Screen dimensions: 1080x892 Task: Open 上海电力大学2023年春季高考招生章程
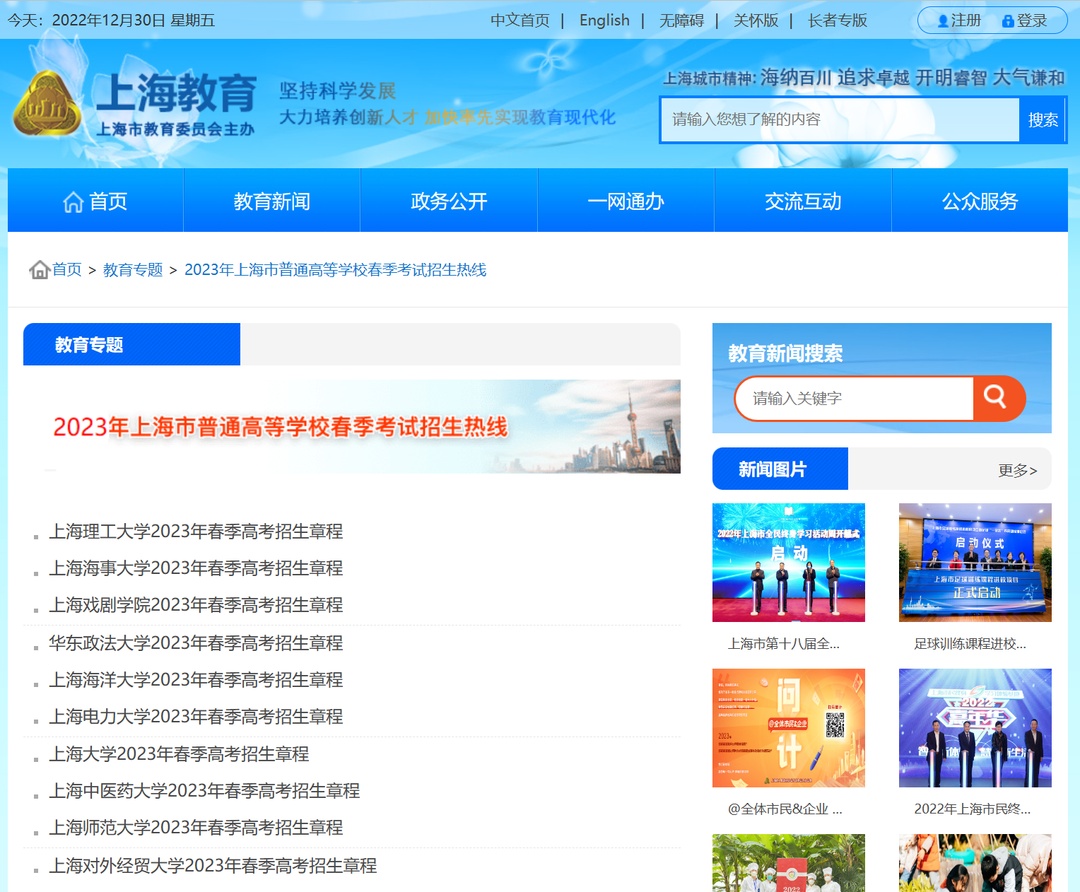click(196, 716)
